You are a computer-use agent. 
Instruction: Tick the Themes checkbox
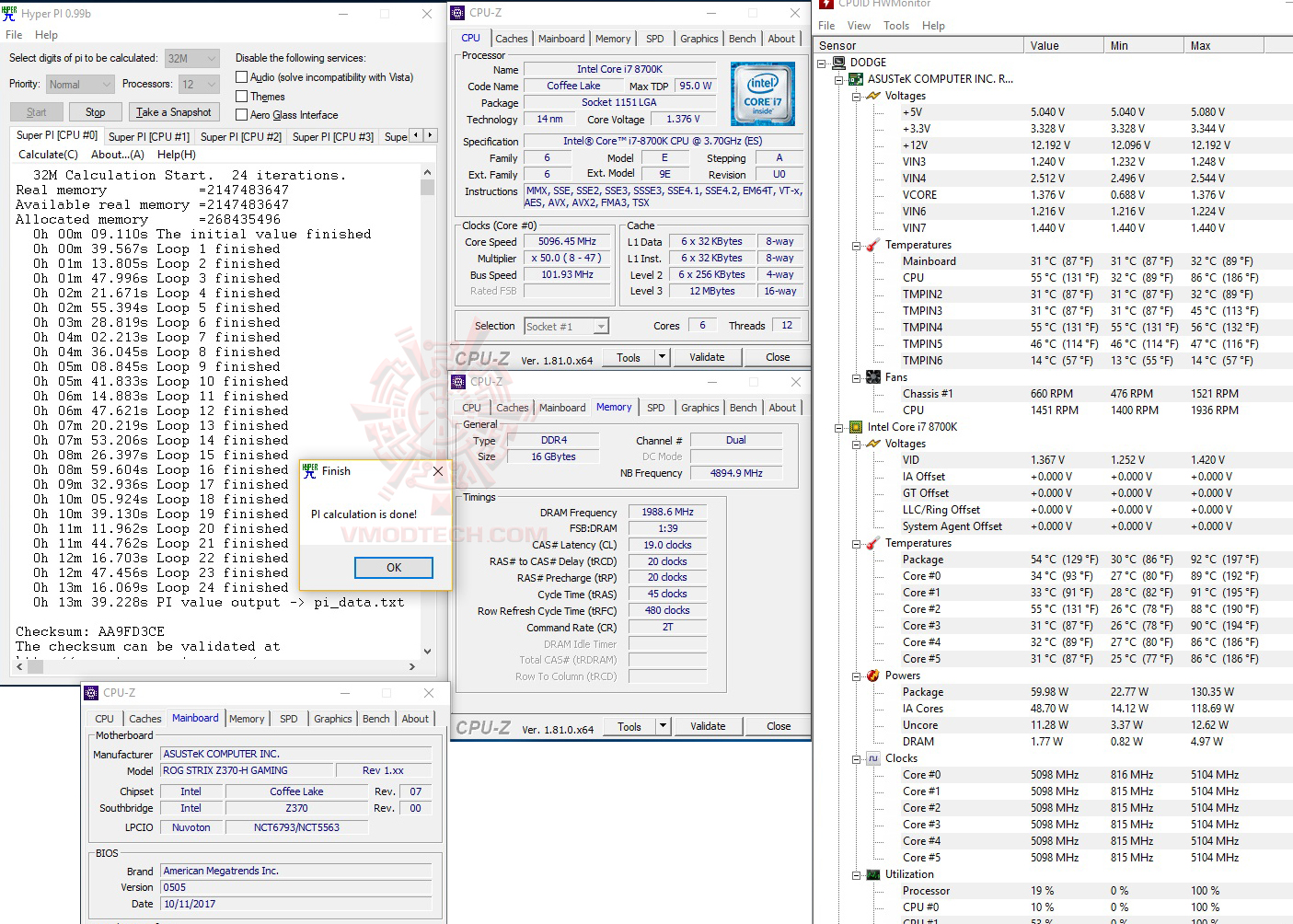(242, 96)
